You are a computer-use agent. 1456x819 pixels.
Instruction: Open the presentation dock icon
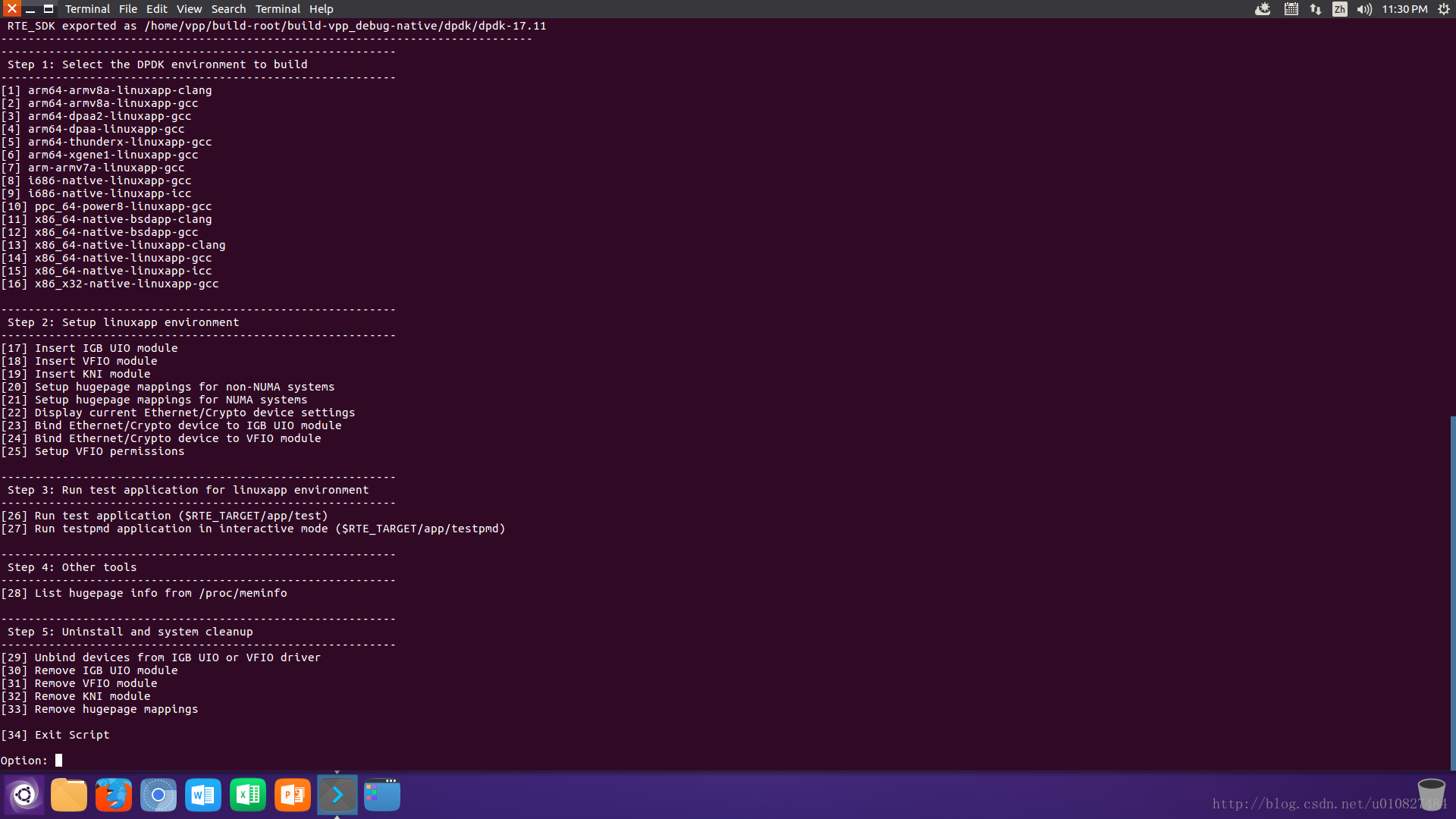[x=293, y=795]
